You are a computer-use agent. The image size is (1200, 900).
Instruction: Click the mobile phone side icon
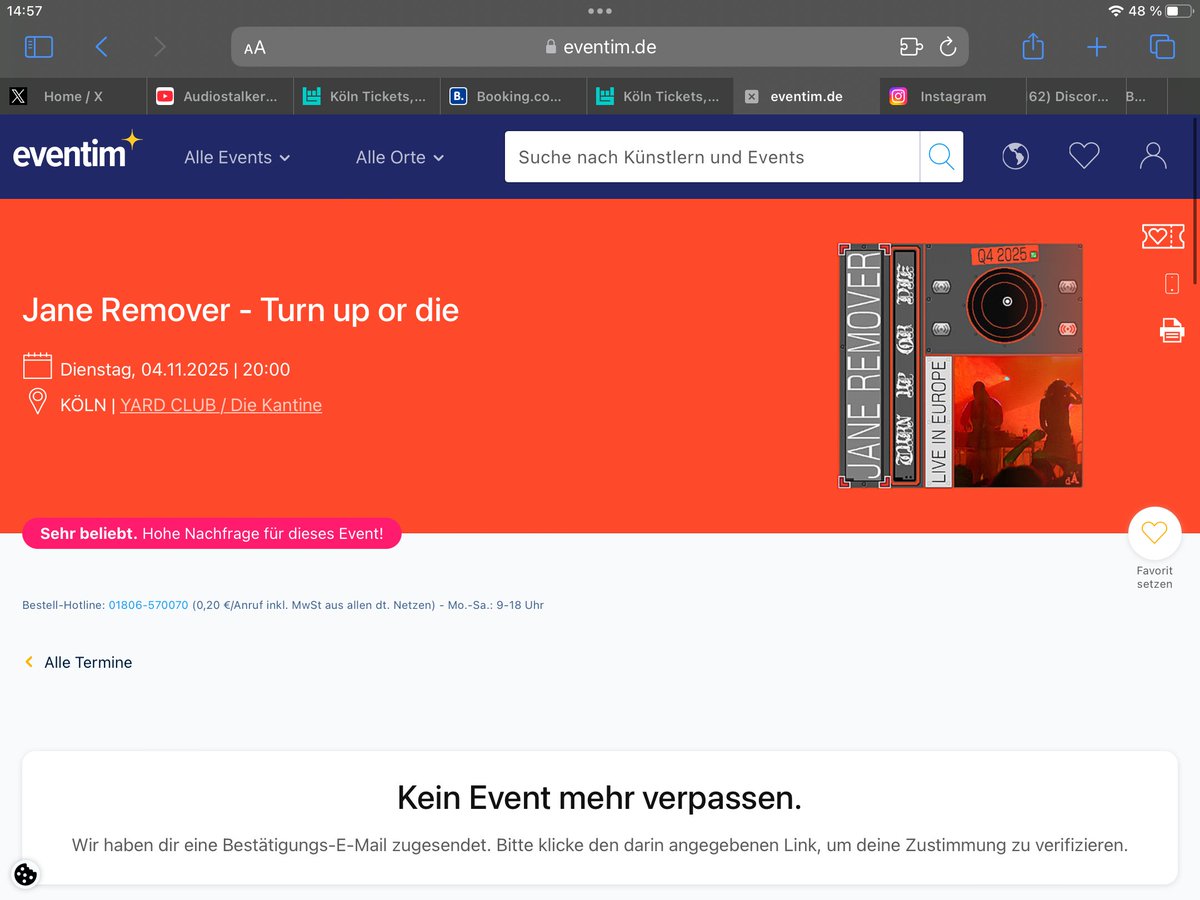1172,283
